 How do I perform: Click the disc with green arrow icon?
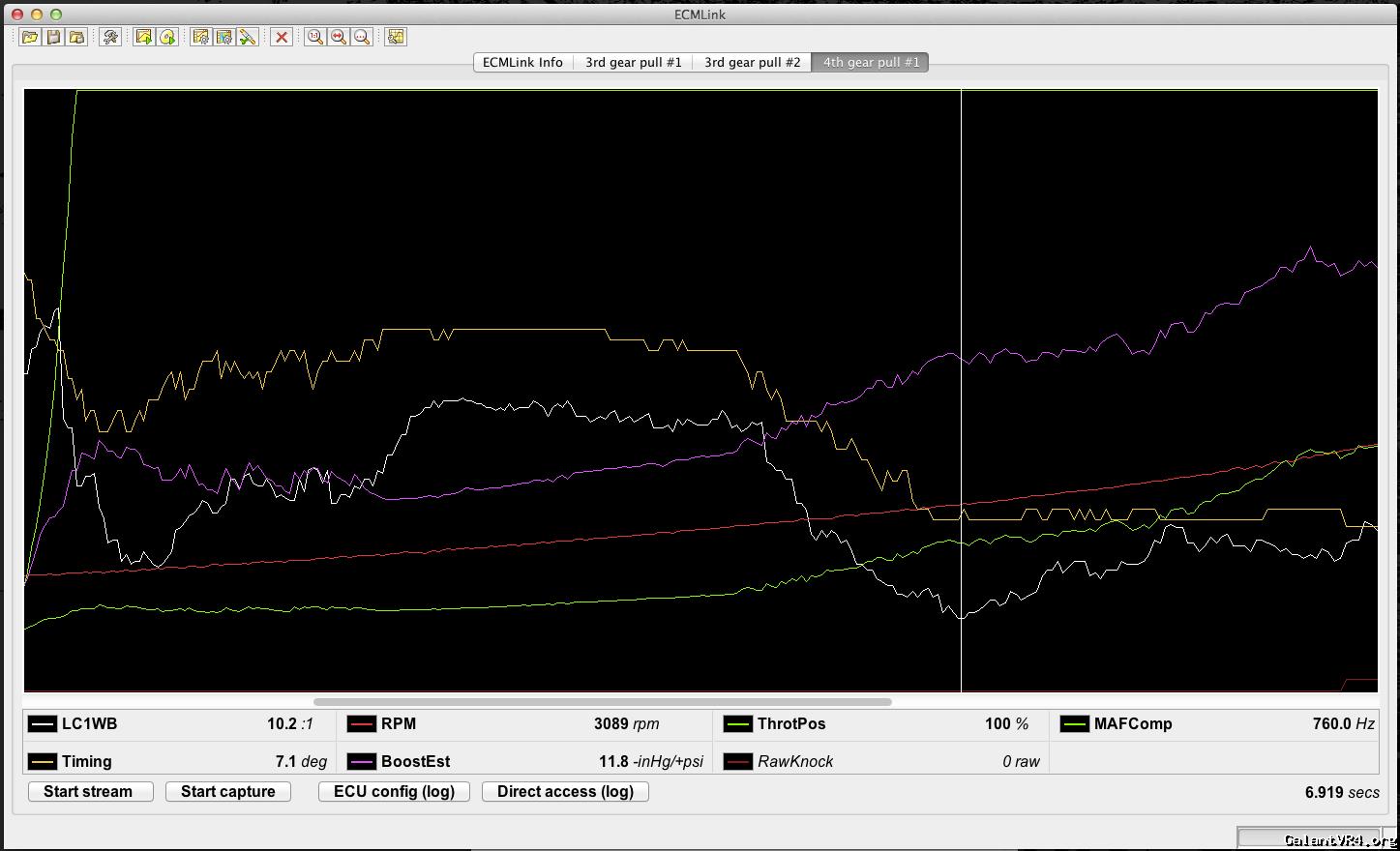point(167,37)
